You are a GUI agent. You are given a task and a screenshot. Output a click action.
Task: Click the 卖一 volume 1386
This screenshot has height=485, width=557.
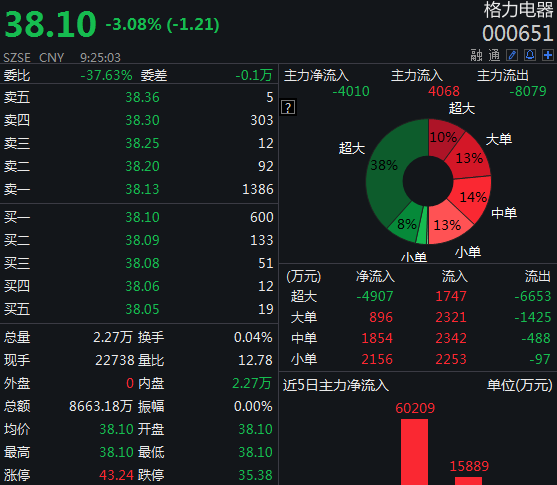[x=258, y=189]
